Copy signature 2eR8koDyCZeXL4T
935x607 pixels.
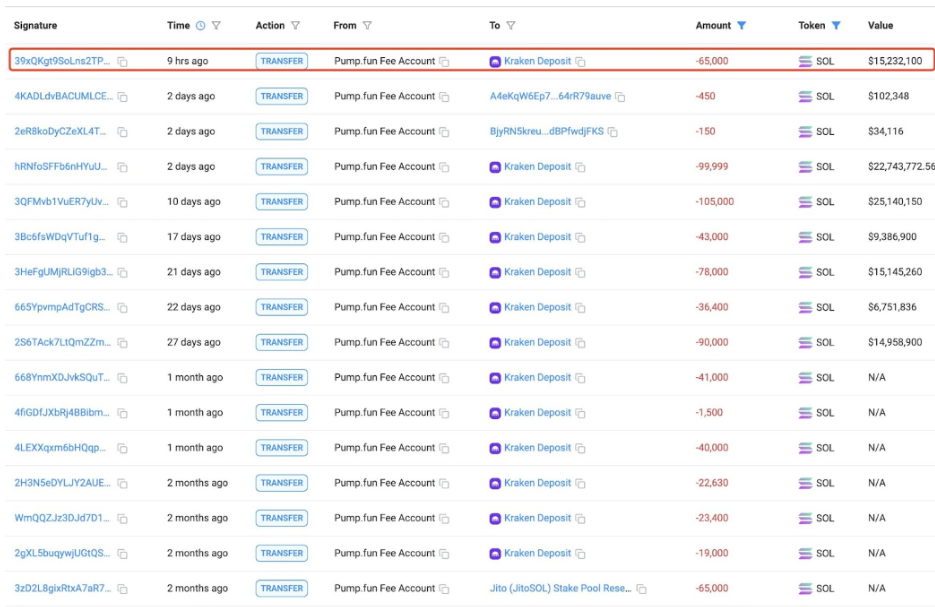122,132
